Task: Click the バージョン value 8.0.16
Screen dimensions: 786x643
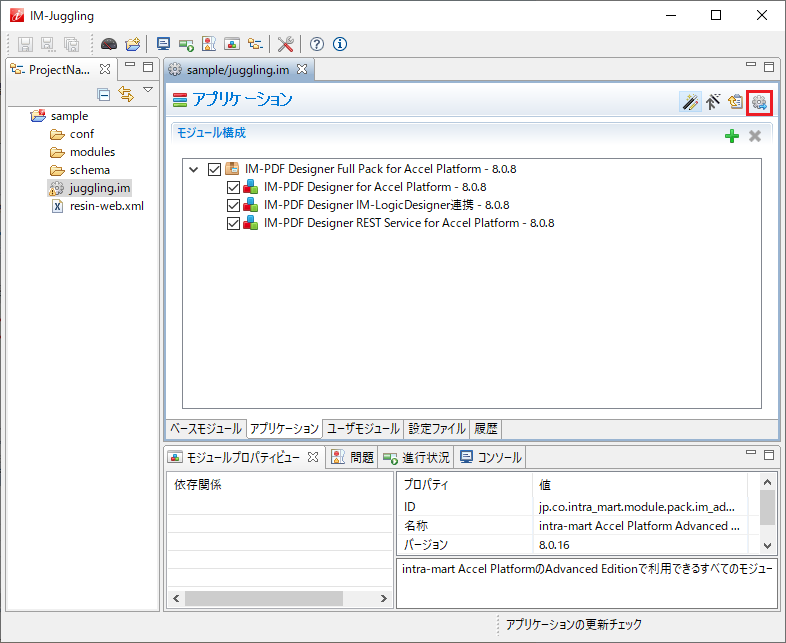Action: coord(554,545)
